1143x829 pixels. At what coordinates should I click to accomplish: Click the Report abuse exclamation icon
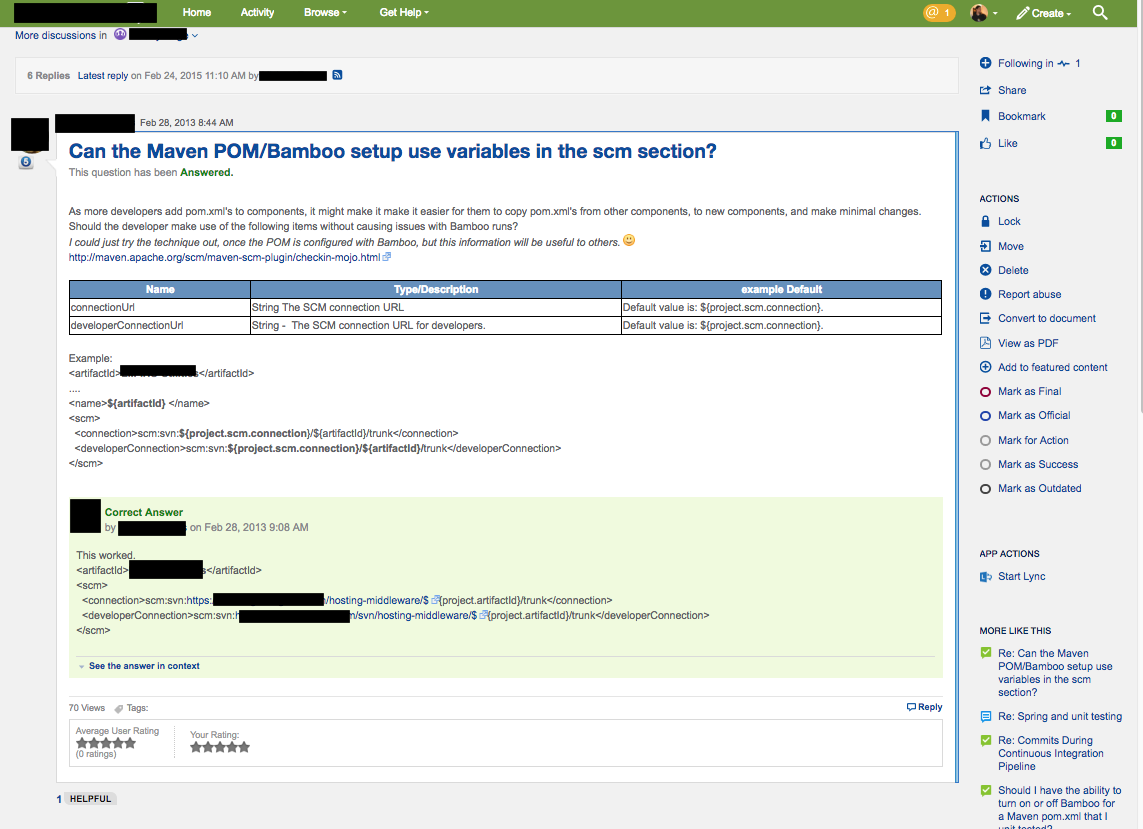click(986, 294)
